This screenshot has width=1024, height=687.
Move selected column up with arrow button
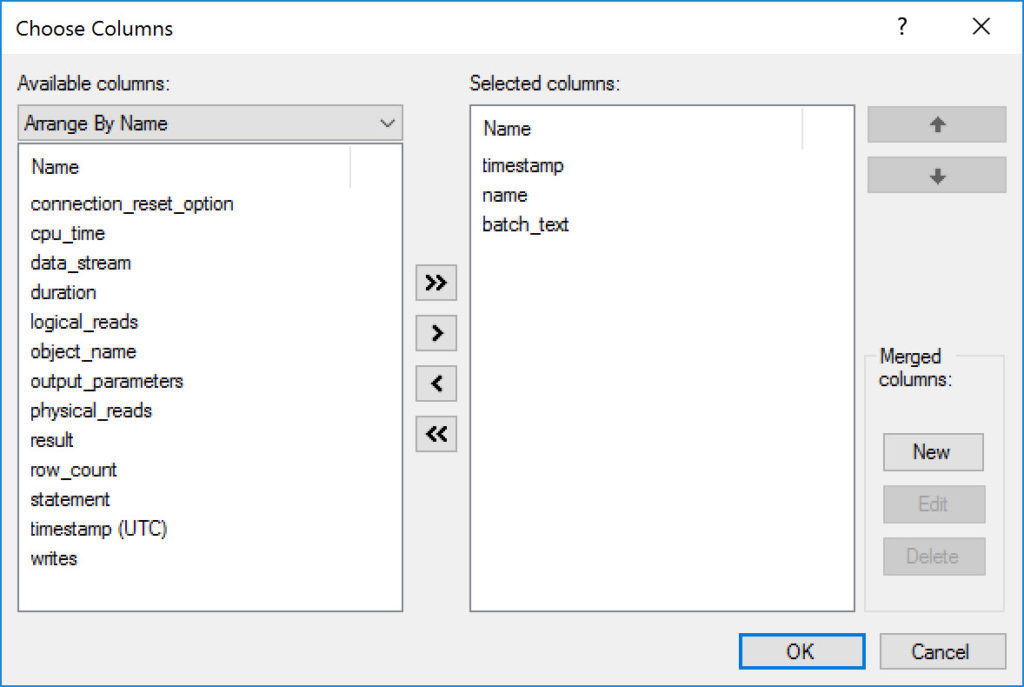pos(936,124)
